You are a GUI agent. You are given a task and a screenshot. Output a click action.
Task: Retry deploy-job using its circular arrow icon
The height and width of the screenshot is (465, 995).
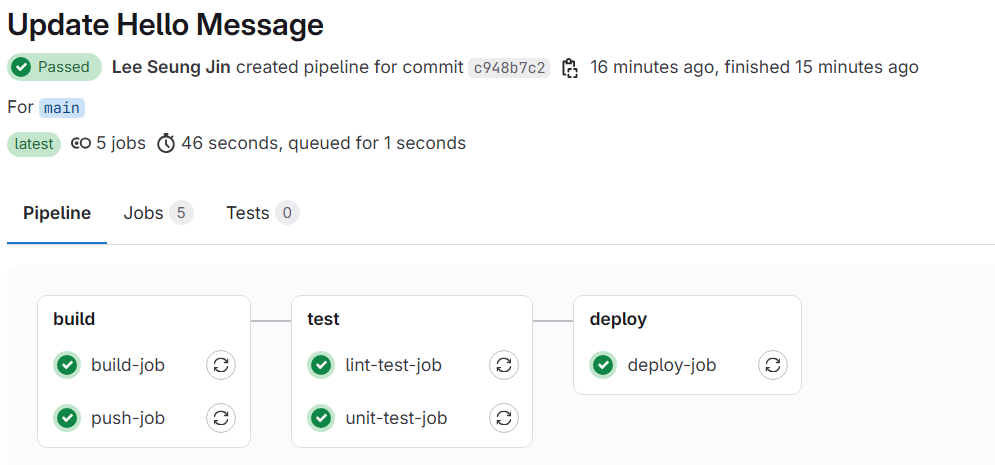click(x=773, y=365)
